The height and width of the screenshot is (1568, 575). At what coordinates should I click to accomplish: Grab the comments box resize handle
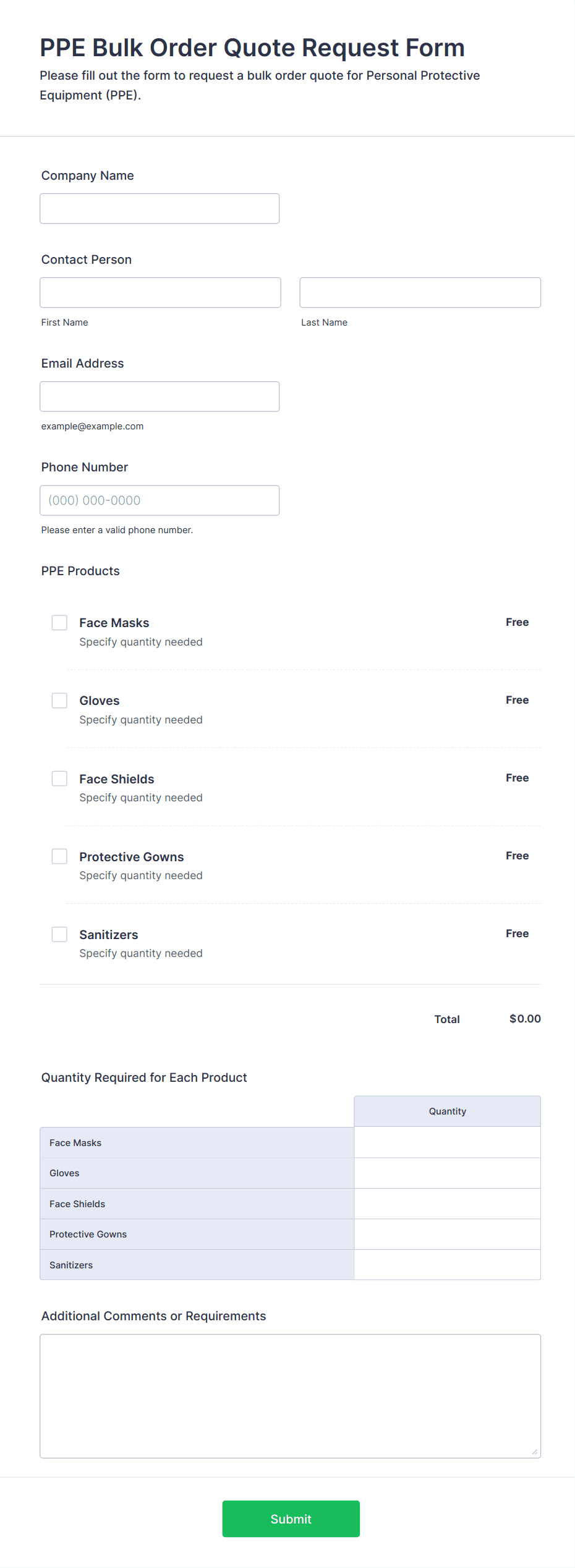[534, 1452]
